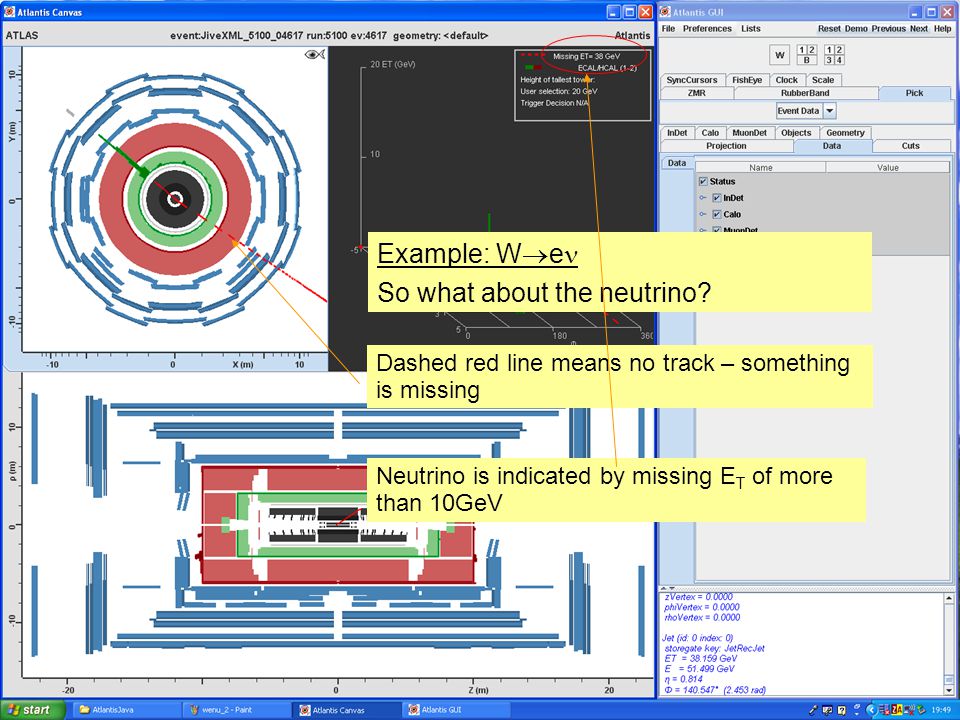Choose the 1-2-3-4 four-window layout icon
This screenshot has height=720, width=960.
[x=834, y=55]
